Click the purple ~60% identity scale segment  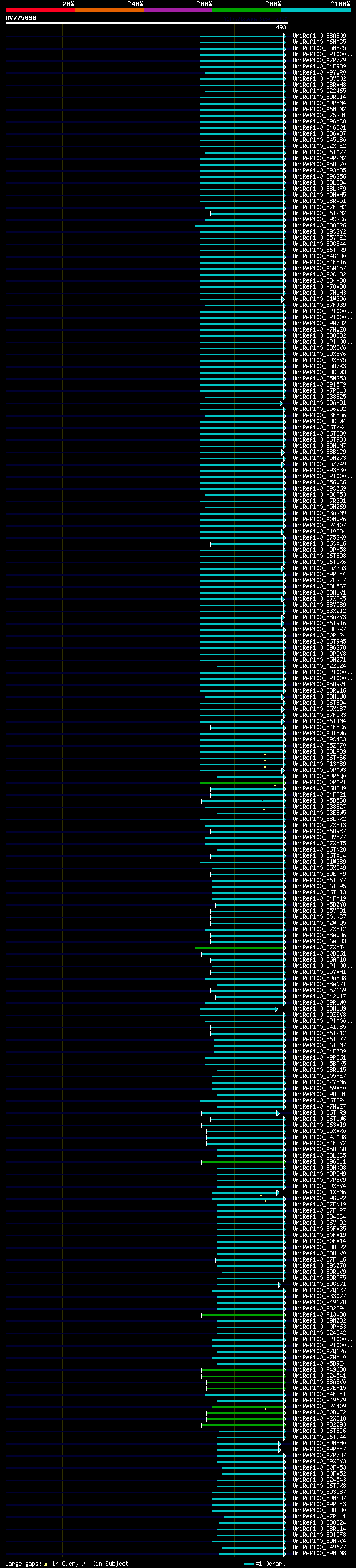click(177, 10)
